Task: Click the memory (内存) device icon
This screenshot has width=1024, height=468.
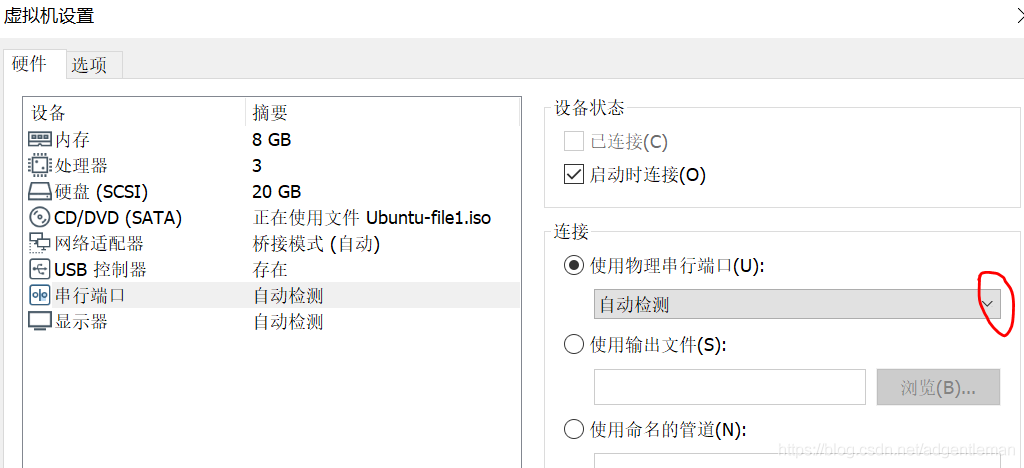Action: 40,140
